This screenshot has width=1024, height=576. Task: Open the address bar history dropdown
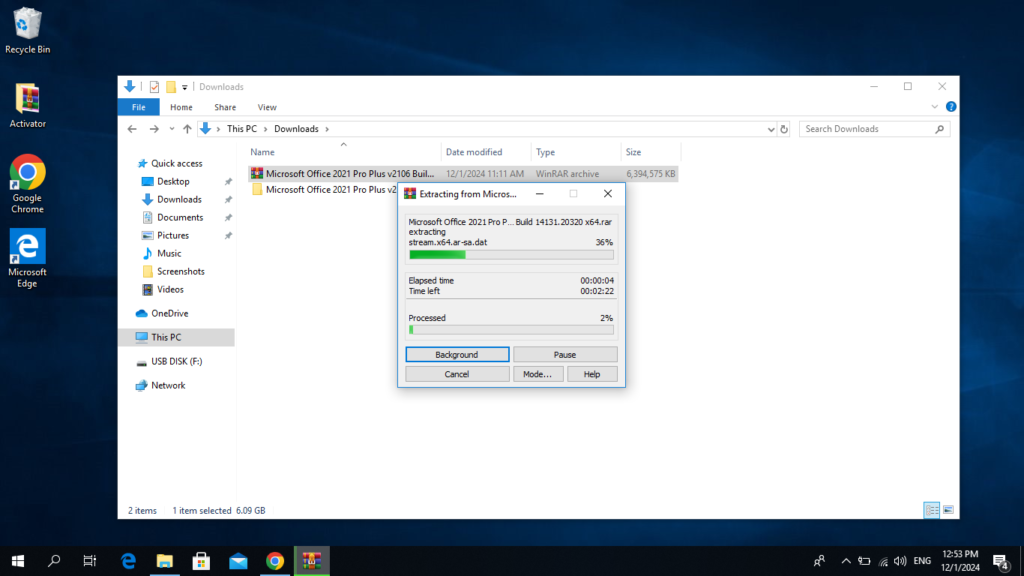point(771,129)
